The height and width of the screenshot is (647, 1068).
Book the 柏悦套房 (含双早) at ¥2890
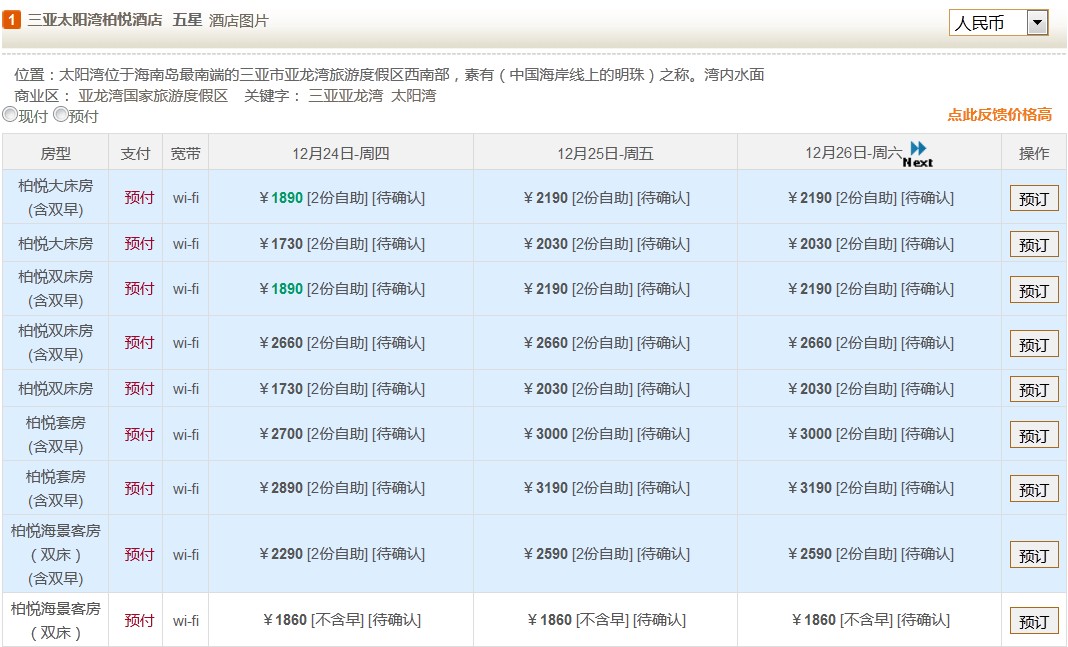[x=1033, y=489]
